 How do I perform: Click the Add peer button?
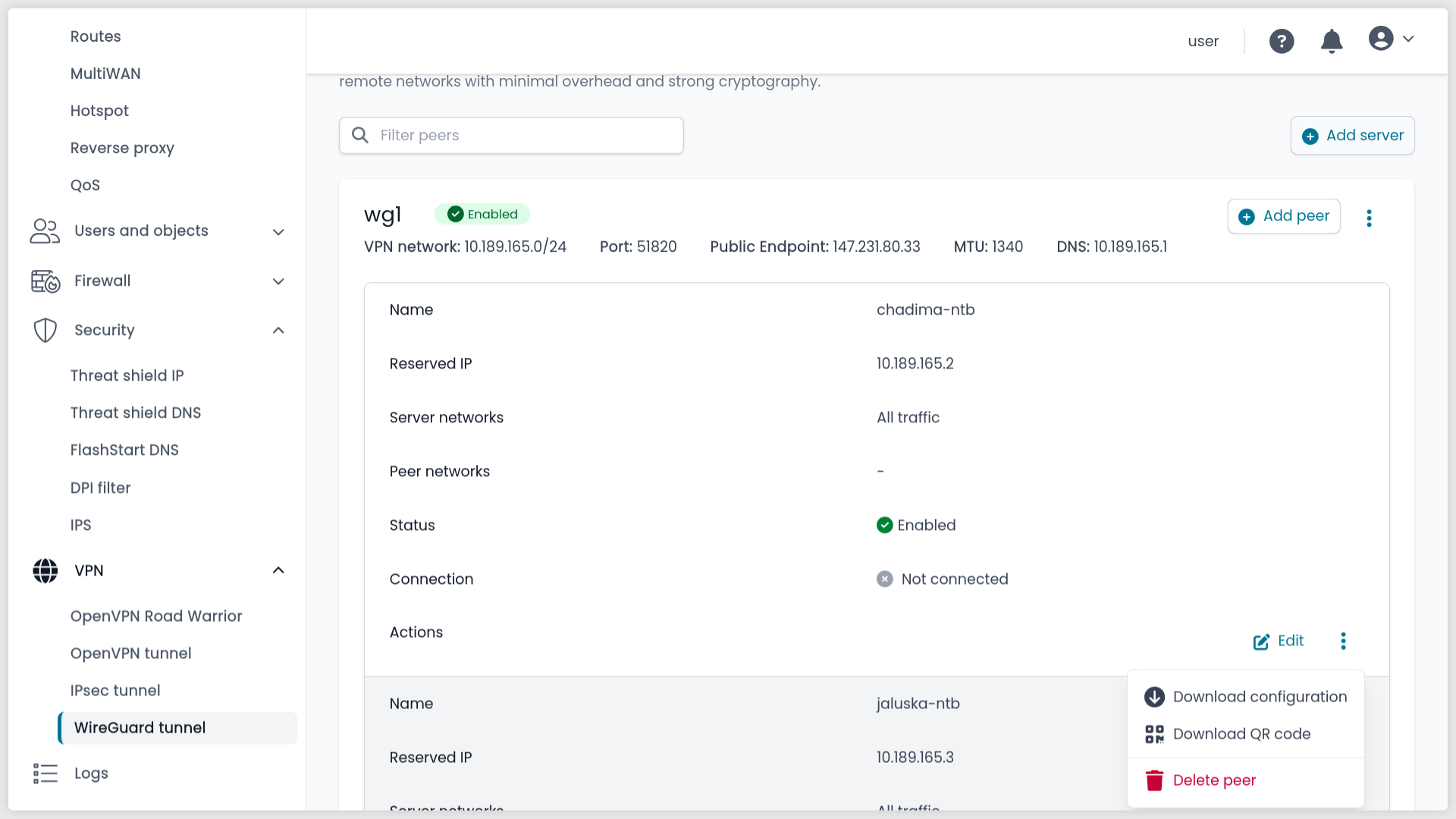point(1284,216)
